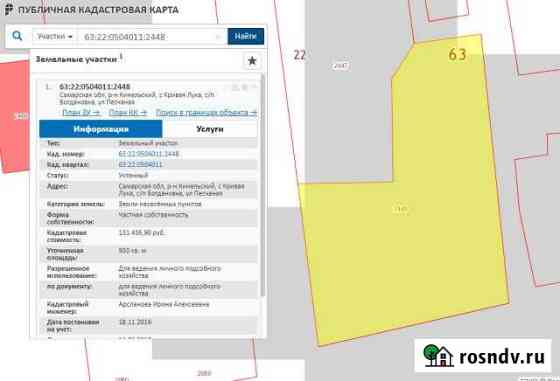The image size is (560, 381).
Task: Switch to the Услуги tab
Action: tap(210, 129)
